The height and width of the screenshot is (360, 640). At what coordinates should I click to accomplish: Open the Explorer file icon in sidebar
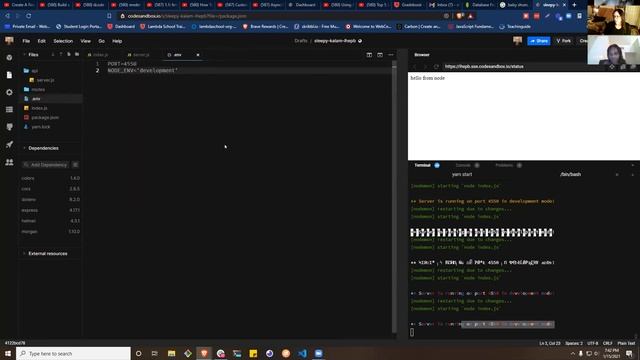(9, 75)
